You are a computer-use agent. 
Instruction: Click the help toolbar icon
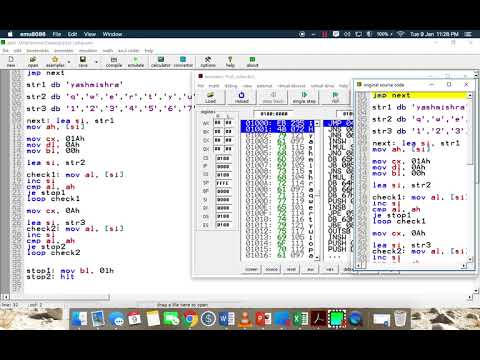[230, 62]
